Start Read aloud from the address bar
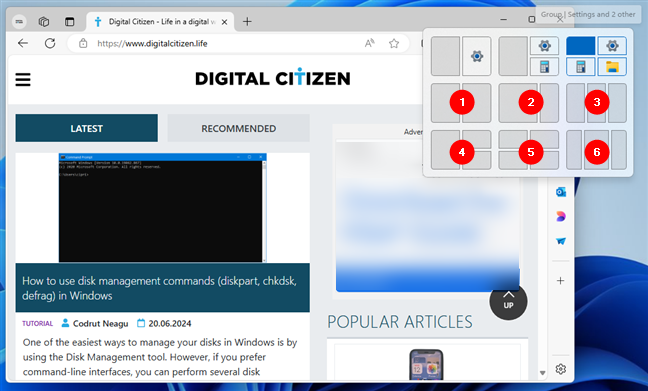Viewport: 648px width, 391px height. [369, 43]
